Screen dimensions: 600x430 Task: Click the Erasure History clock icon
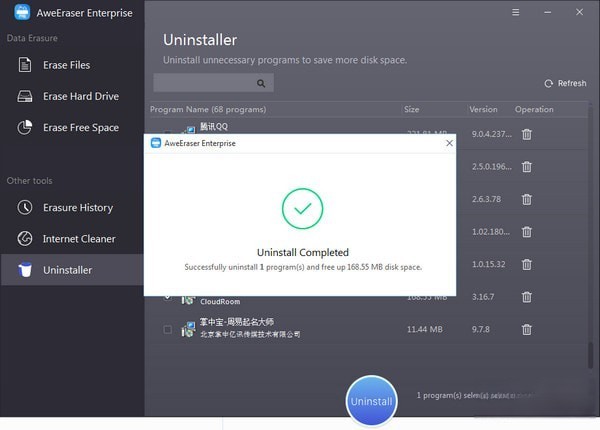25,207
